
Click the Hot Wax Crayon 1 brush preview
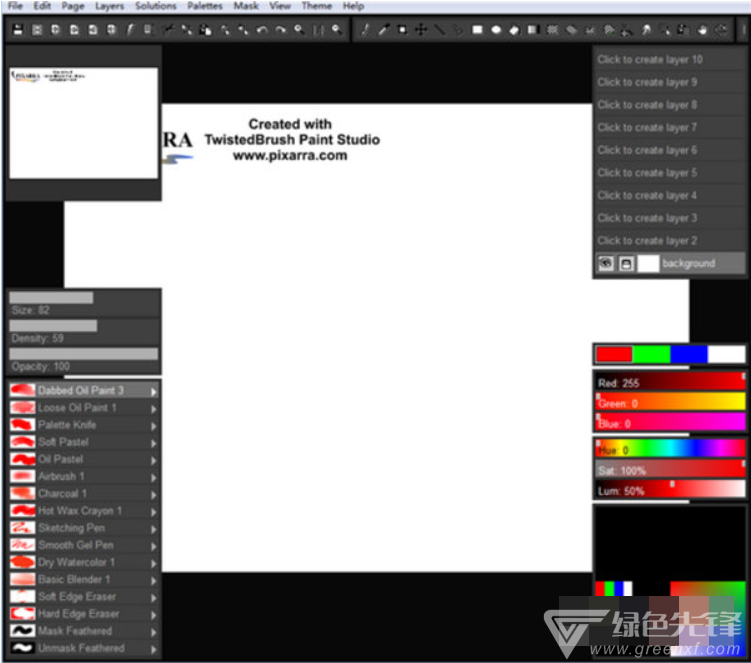[23, 511]
